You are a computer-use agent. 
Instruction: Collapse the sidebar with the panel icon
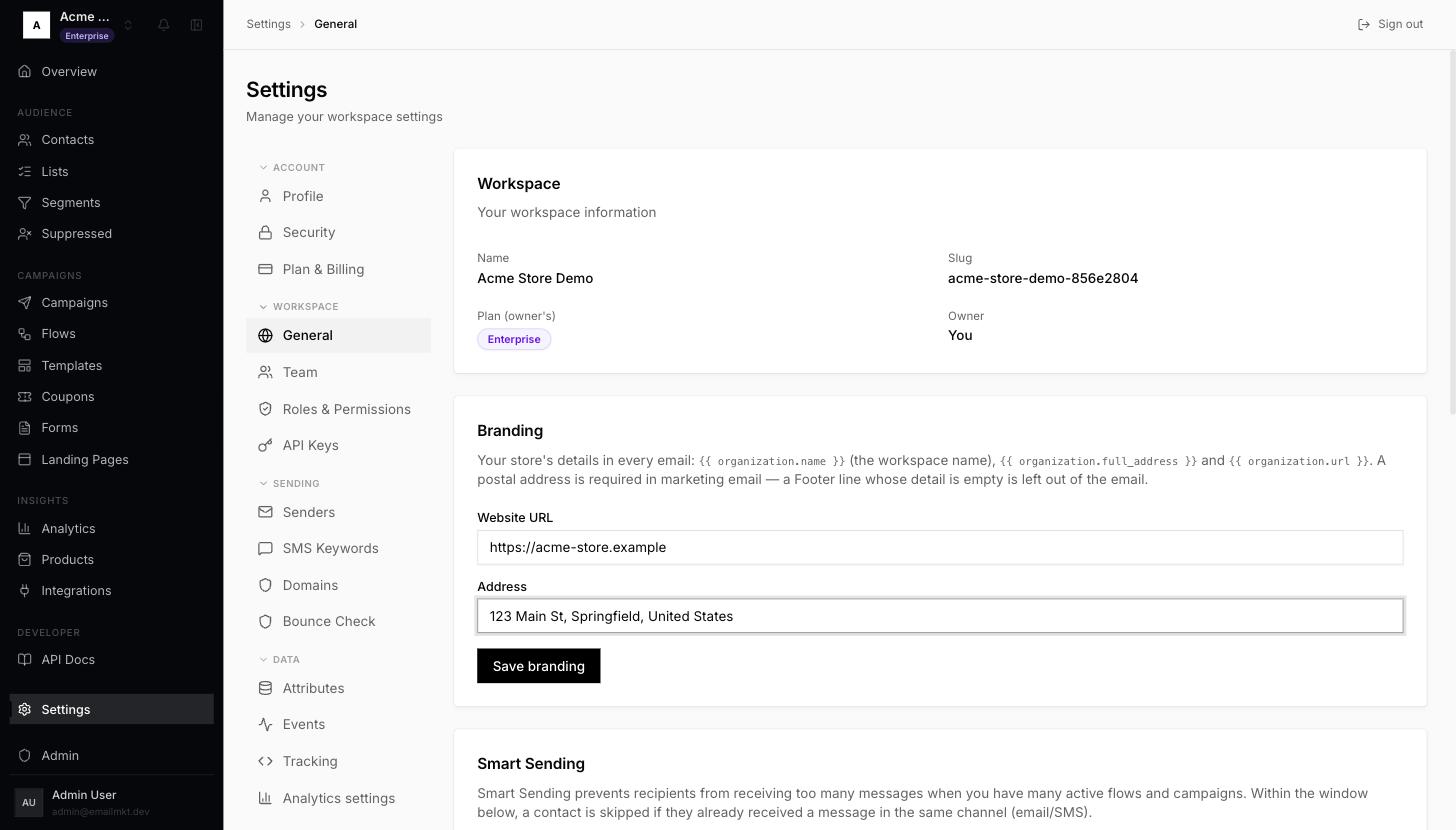(197, 25)
